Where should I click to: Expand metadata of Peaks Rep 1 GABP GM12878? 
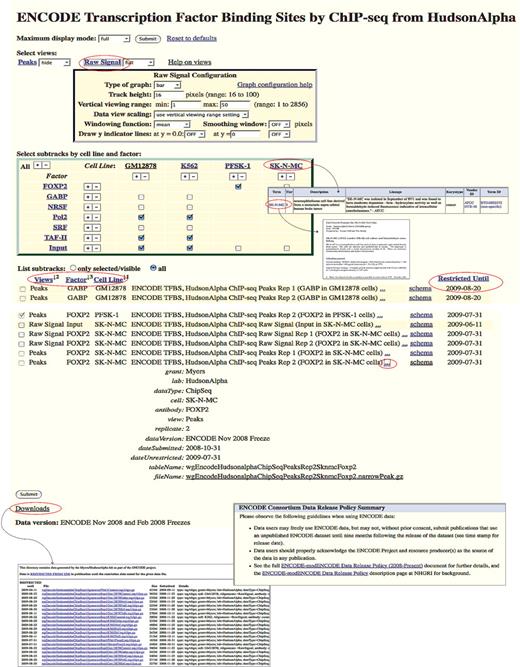[x=383, y=289]
